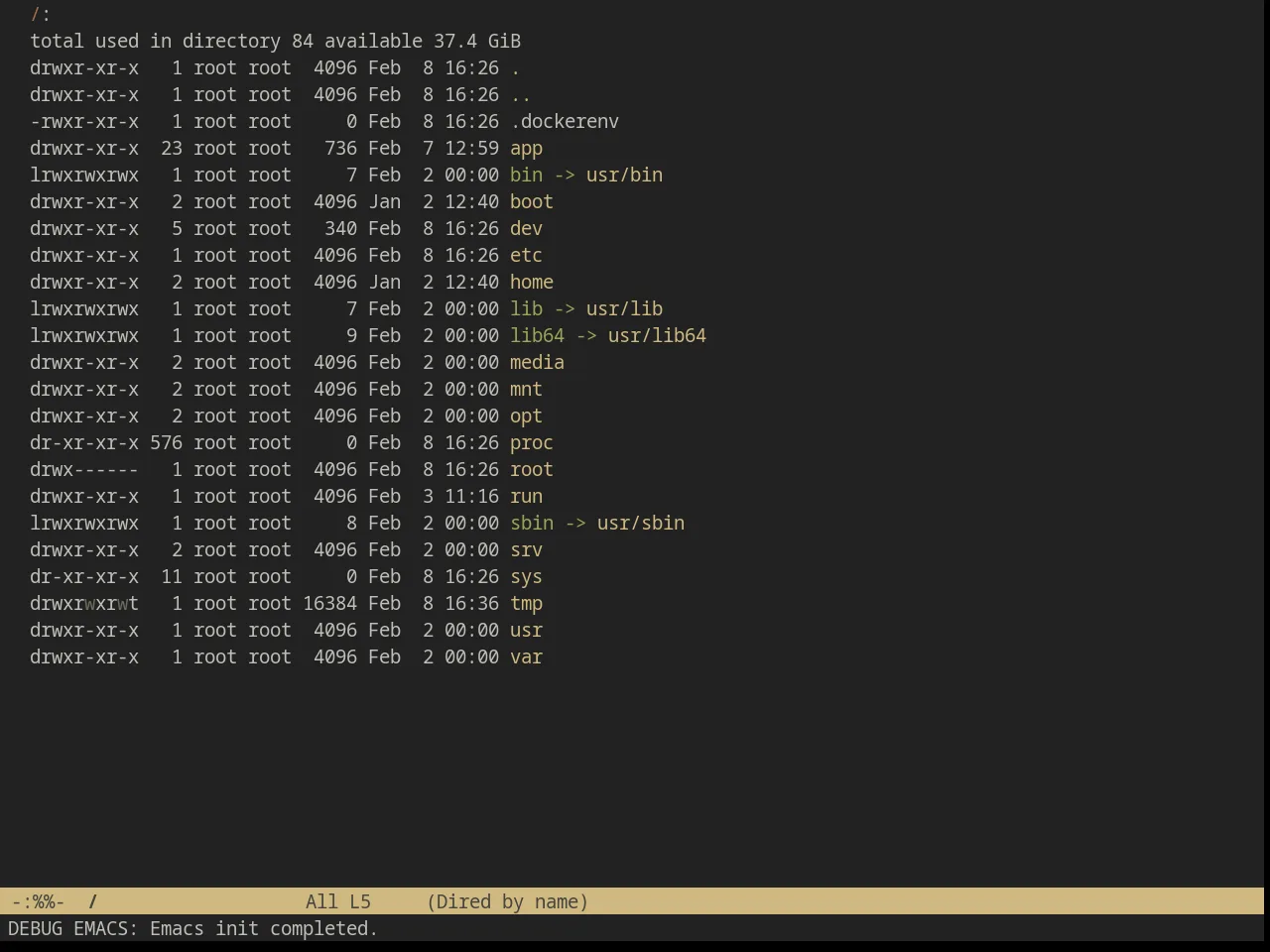Open the proc directory
The height and width of the screenshot is (952, 1270).
click(532, 443)
